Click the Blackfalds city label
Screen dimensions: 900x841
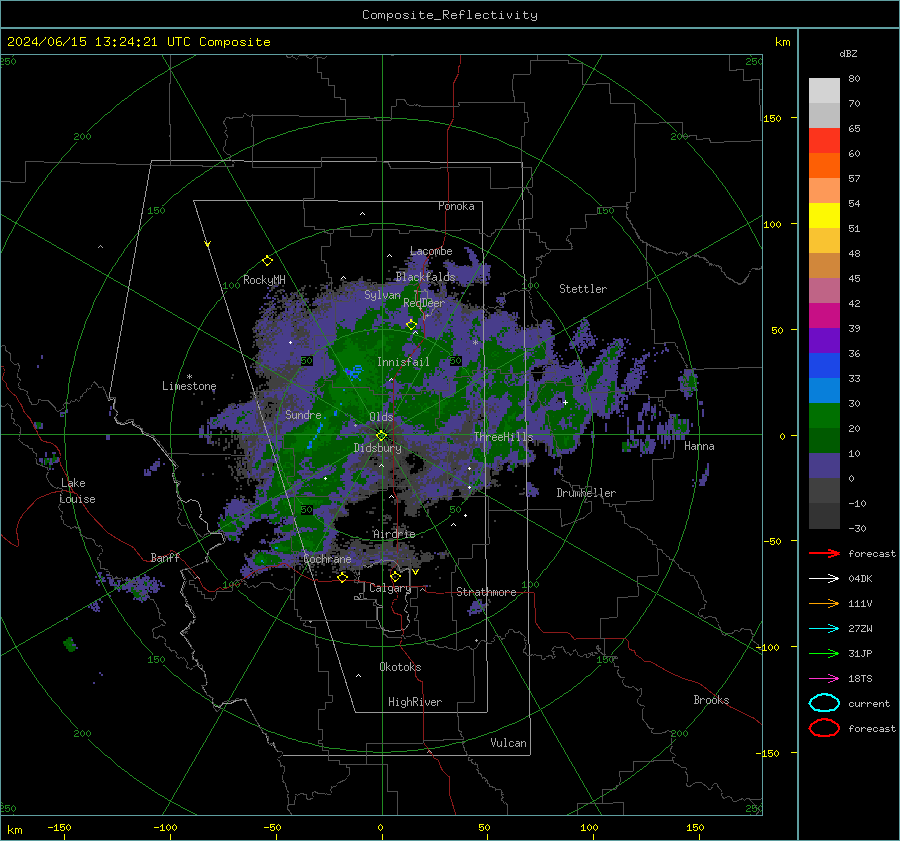(425, 277)
